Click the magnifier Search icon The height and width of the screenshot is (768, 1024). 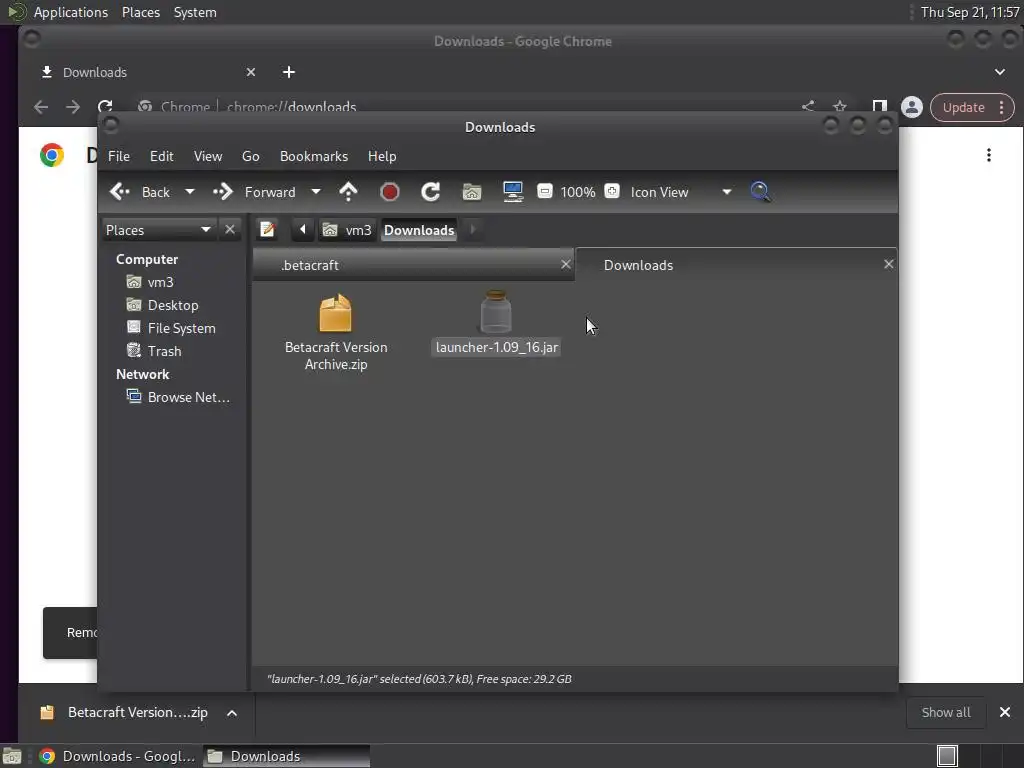[760, 192]
